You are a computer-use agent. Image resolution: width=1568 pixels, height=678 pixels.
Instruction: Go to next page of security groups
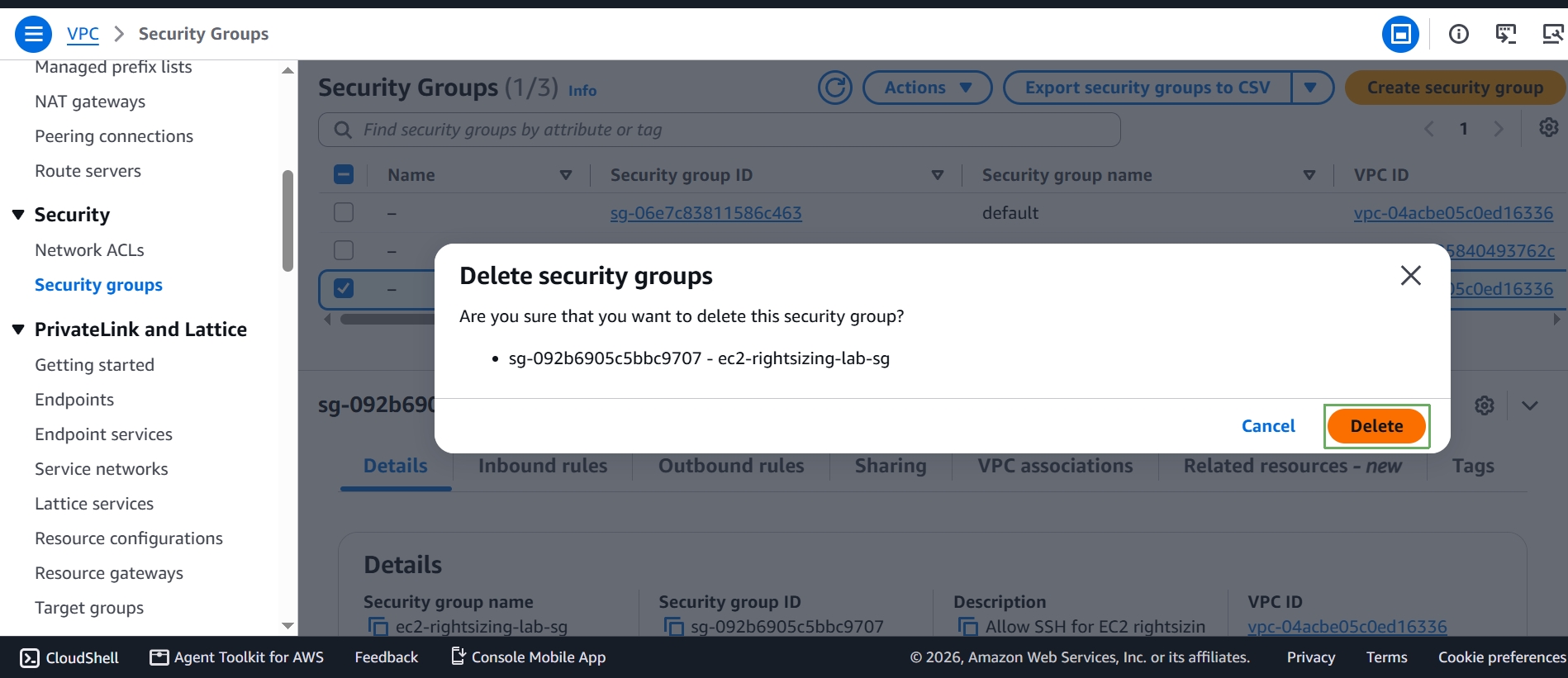(x=1498, y=129)
